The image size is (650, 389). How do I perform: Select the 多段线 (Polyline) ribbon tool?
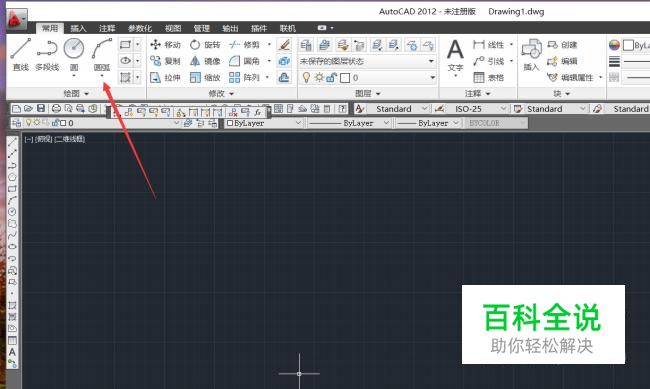(x=47, y=54)
